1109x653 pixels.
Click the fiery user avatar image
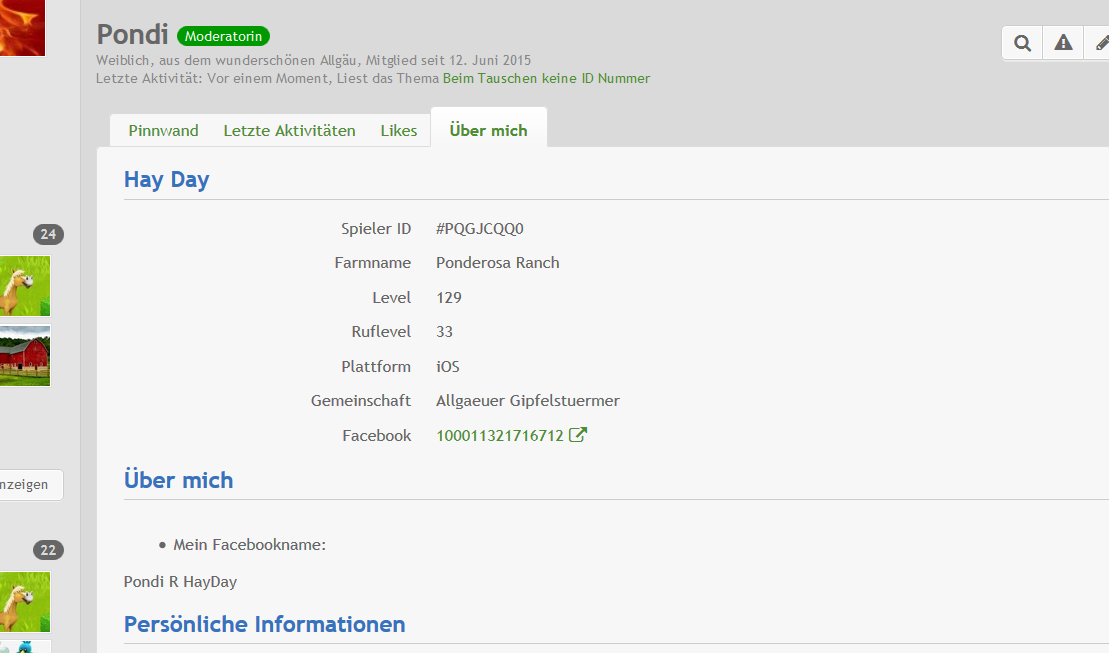coord(22,27)
